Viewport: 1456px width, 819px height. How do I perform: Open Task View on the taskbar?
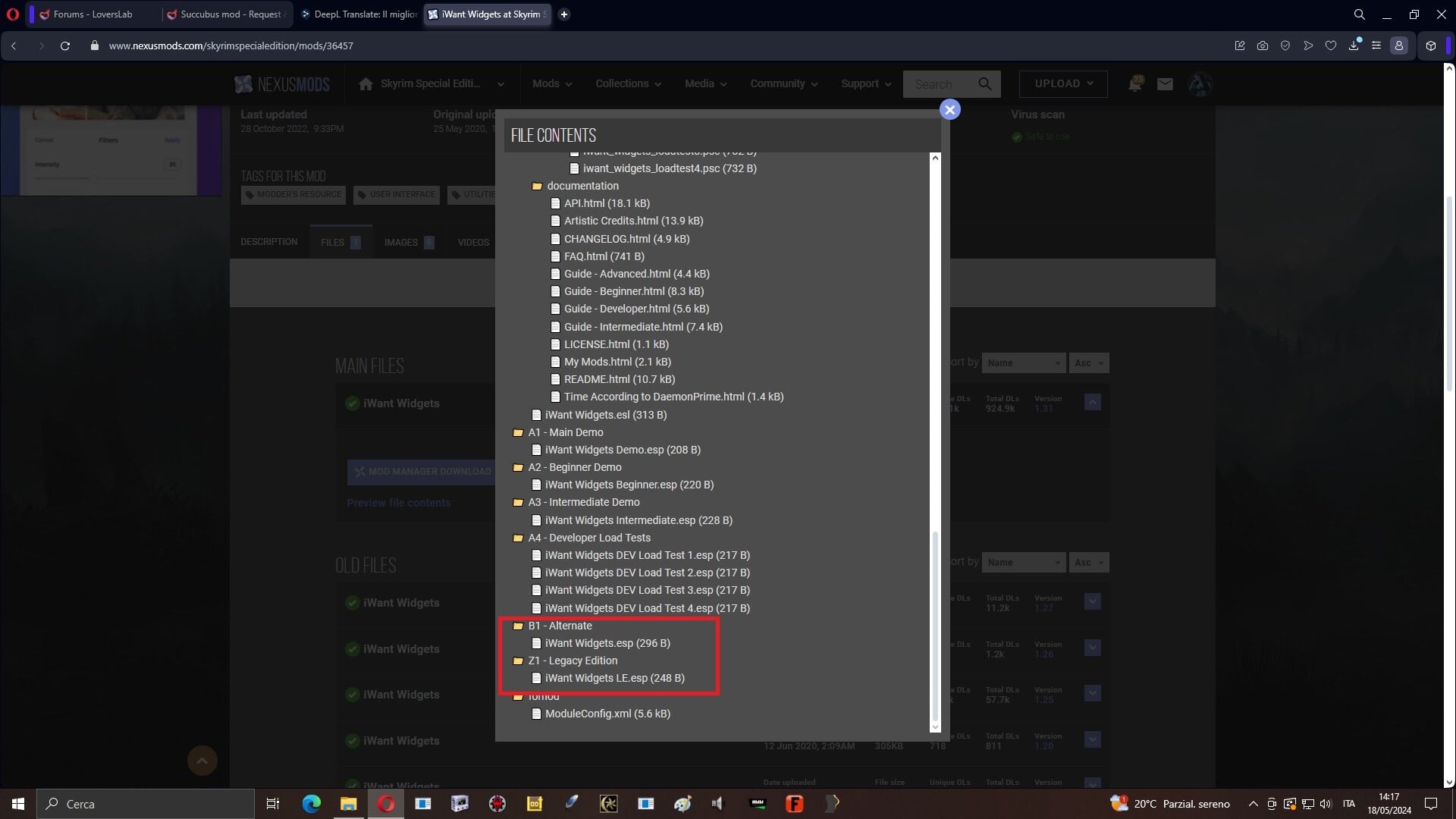point(273,804)
